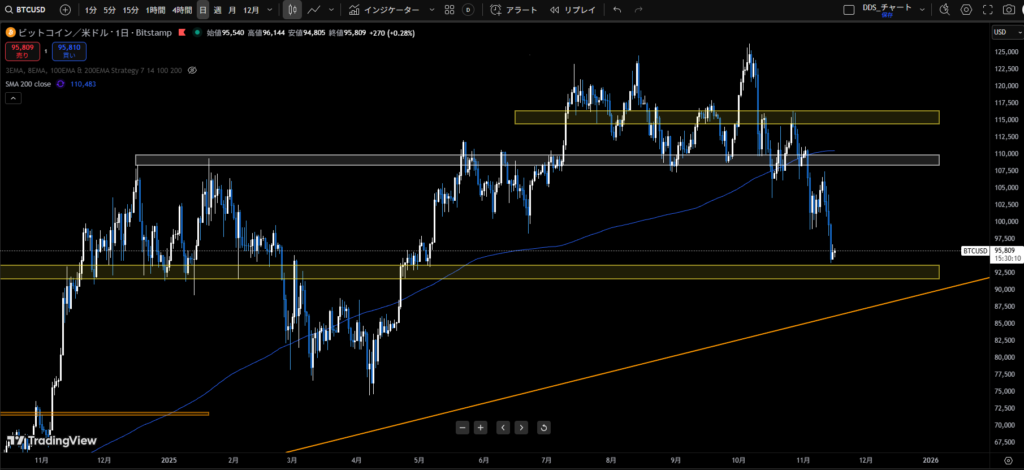Viewport: 1024px width, 470px height.
Task: Click the undo arrow
Action: click(616, 9)
